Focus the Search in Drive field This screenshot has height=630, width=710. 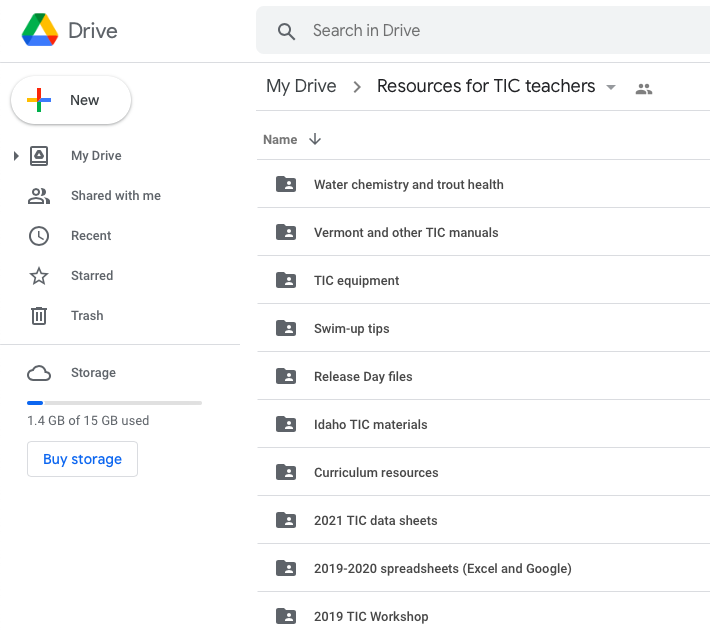click(483, 30)
